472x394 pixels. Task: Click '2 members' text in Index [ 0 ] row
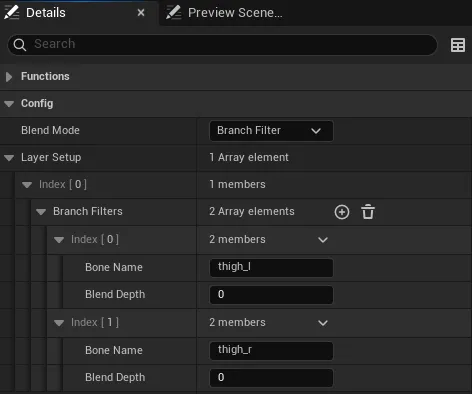(x=238, y=239)
